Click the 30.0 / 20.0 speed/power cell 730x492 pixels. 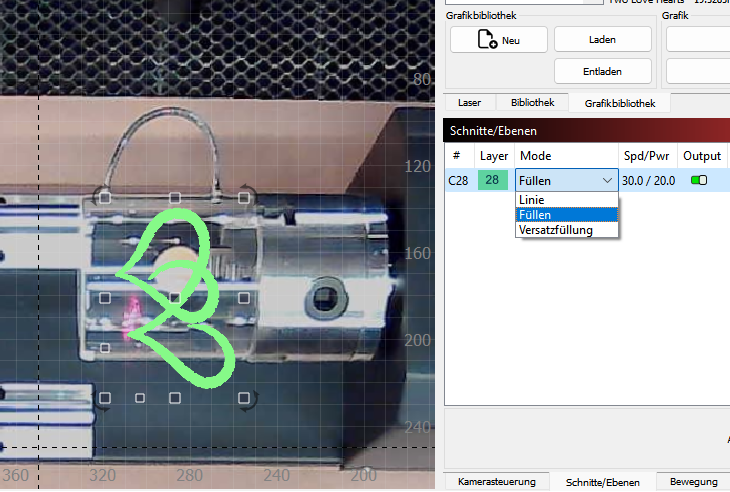point(646,181)
